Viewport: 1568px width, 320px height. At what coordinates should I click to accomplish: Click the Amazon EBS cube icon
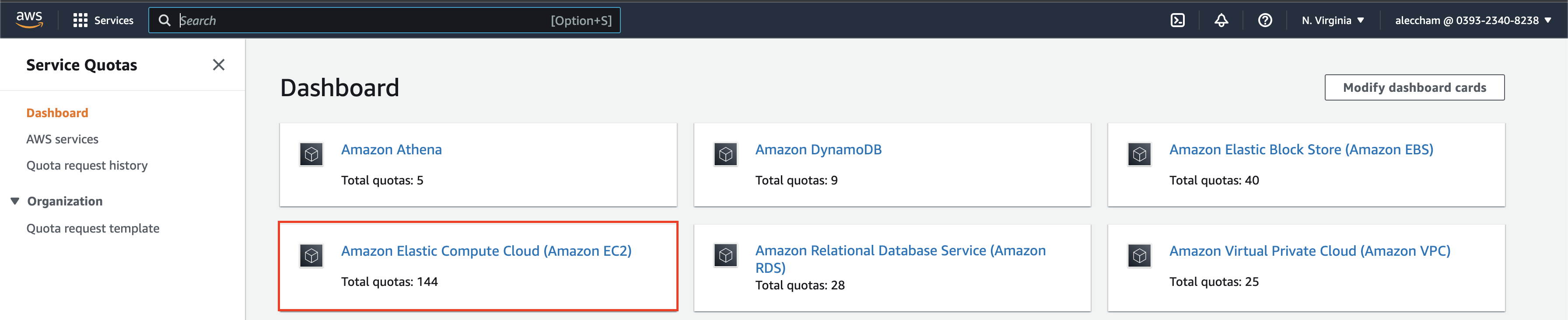point(1140,154)
